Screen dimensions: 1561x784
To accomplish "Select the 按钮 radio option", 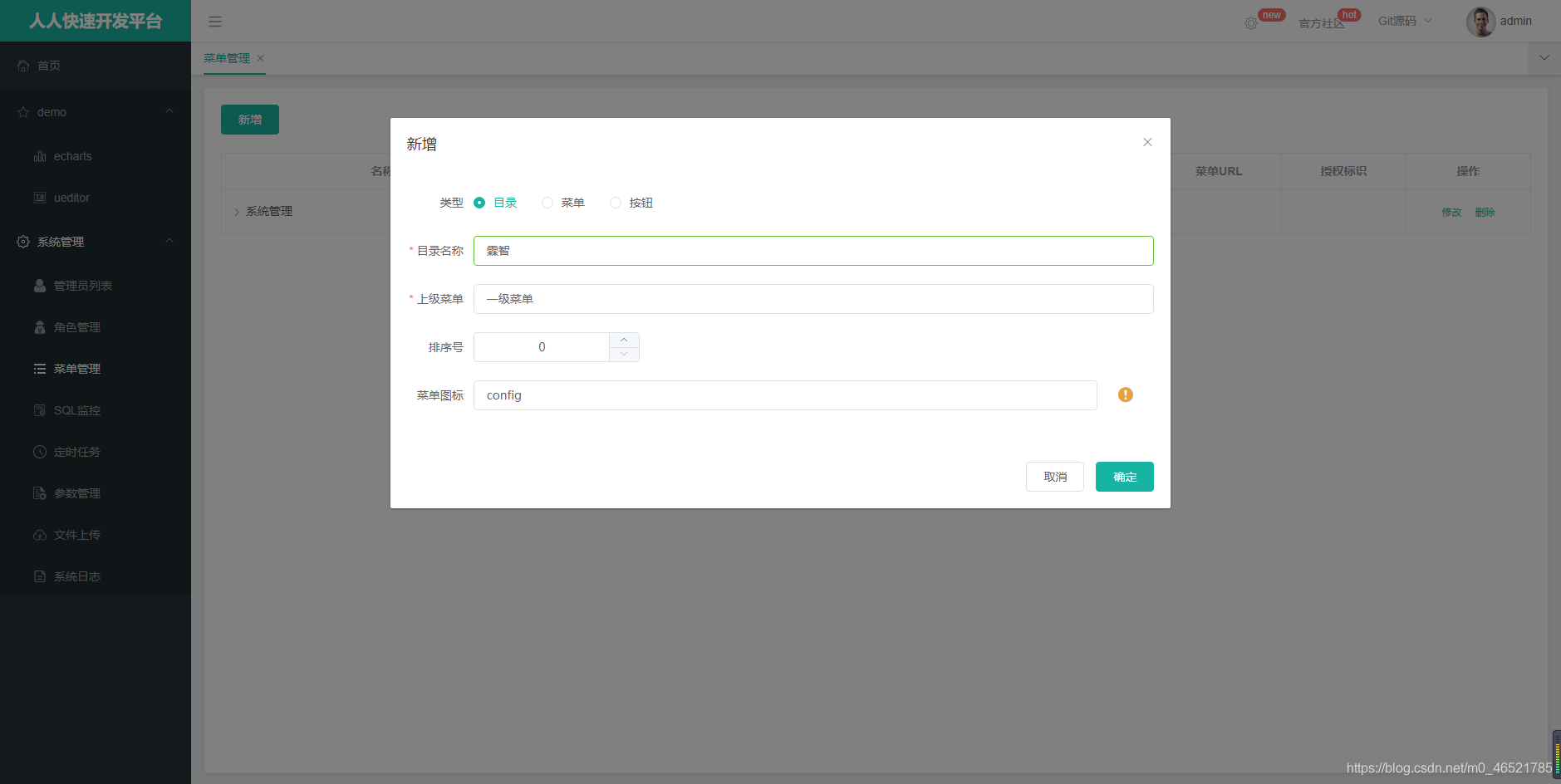I will pyautogui.click(x=615, y=202).
